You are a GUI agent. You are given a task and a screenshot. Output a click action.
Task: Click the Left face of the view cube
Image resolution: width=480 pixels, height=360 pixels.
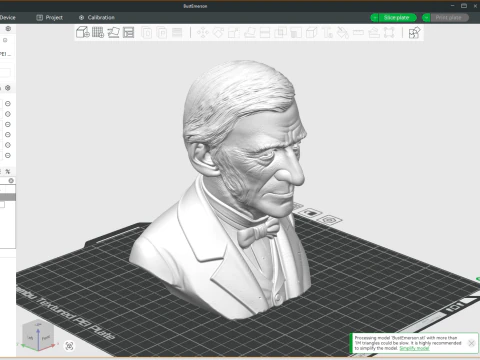coord(30,337)
